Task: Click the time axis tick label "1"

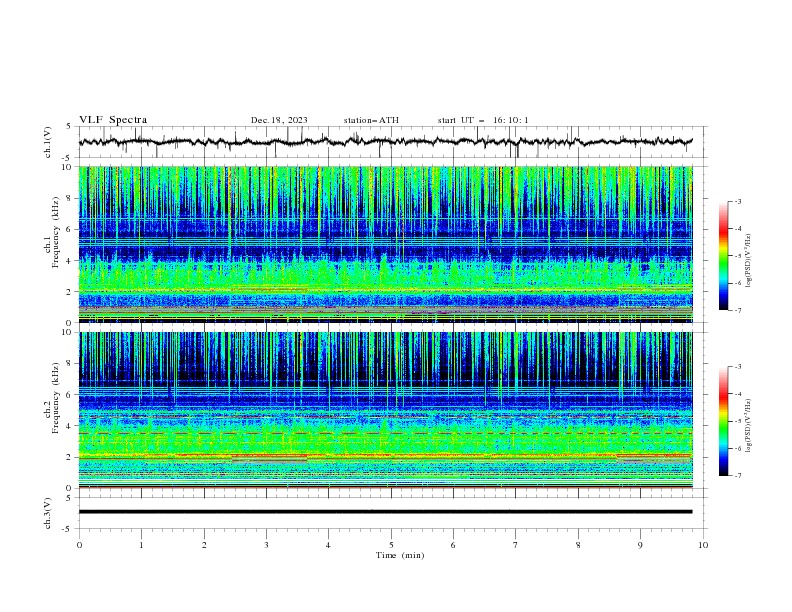Action: [141, 545]
